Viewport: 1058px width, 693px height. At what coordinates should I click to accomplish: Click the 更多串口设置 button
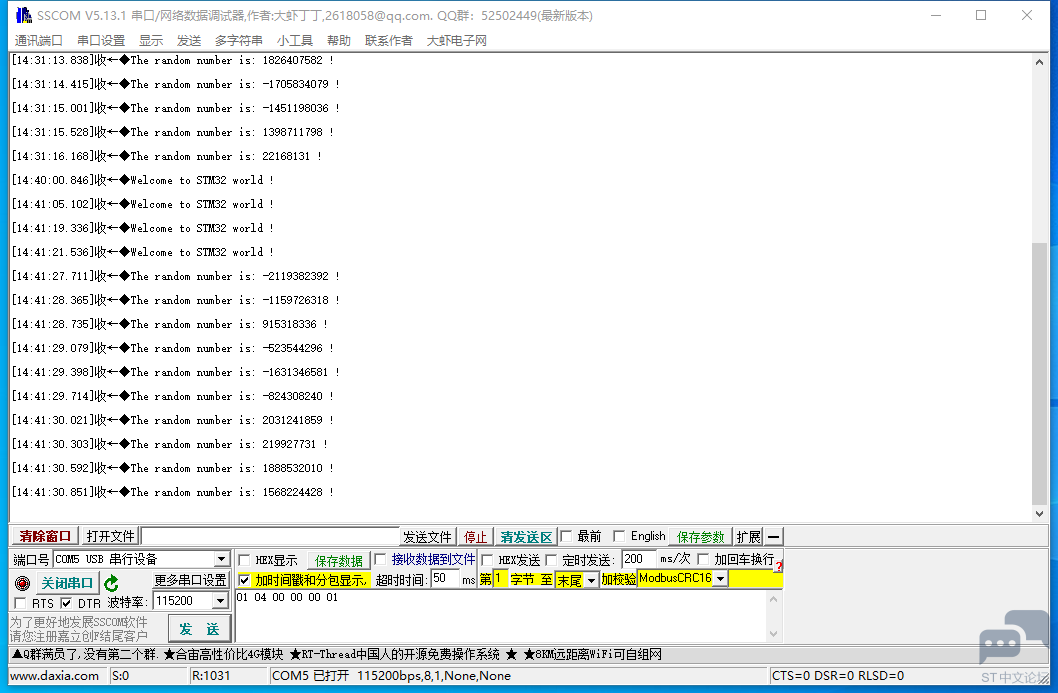tap(190, 580)
